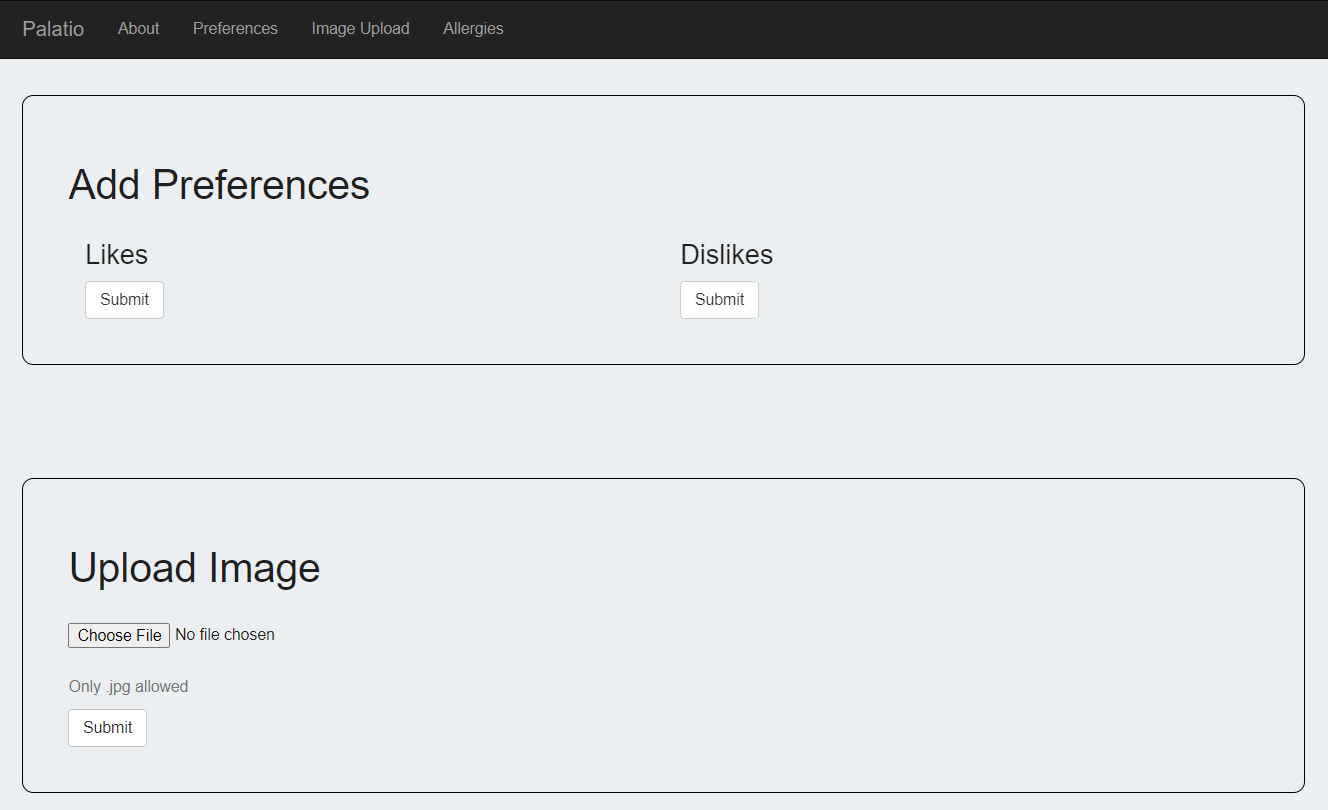Select Image Upload in the top navbar
1328x810 pixels.
(360, 29)
